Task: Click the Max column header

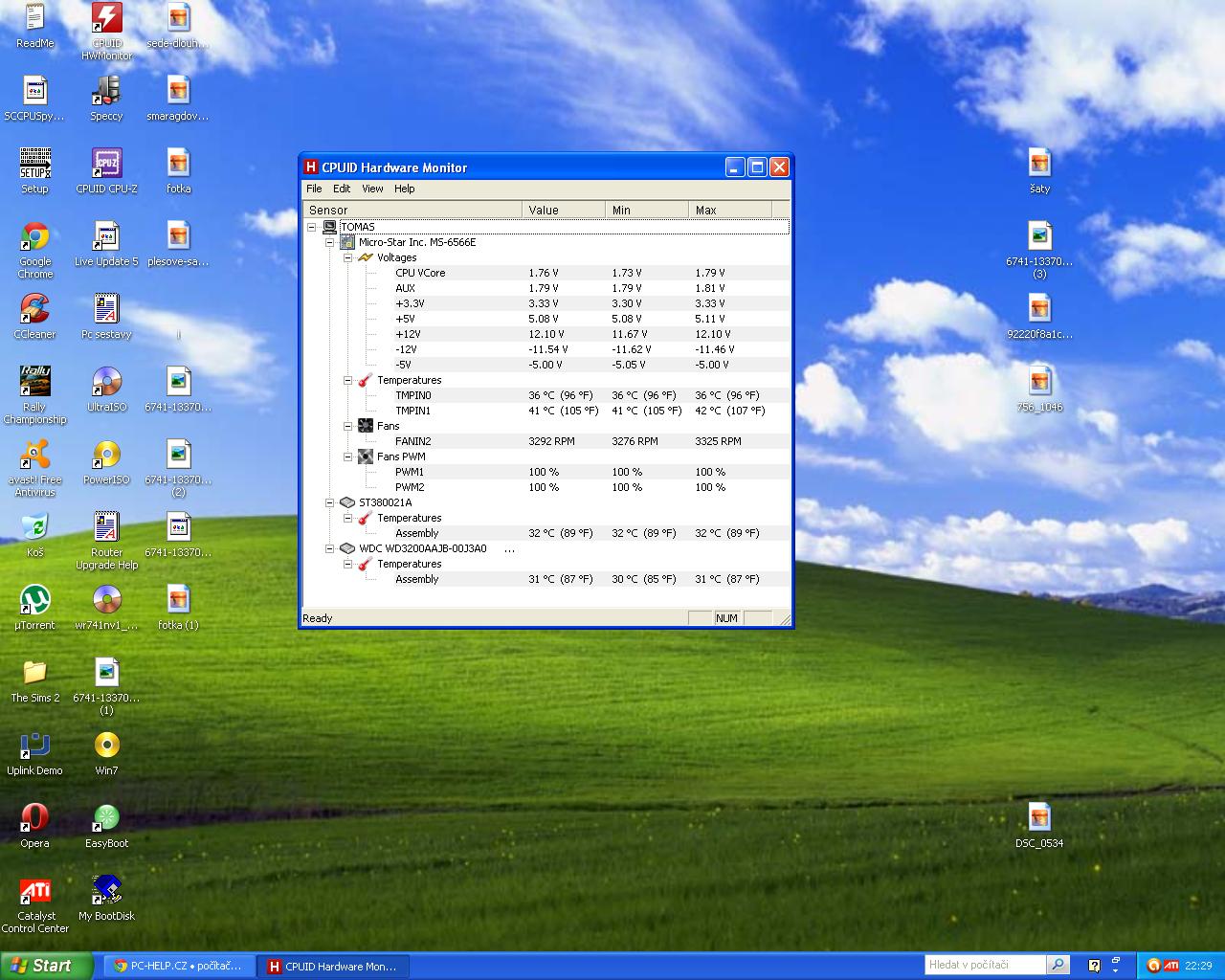Action: (730, 210)
